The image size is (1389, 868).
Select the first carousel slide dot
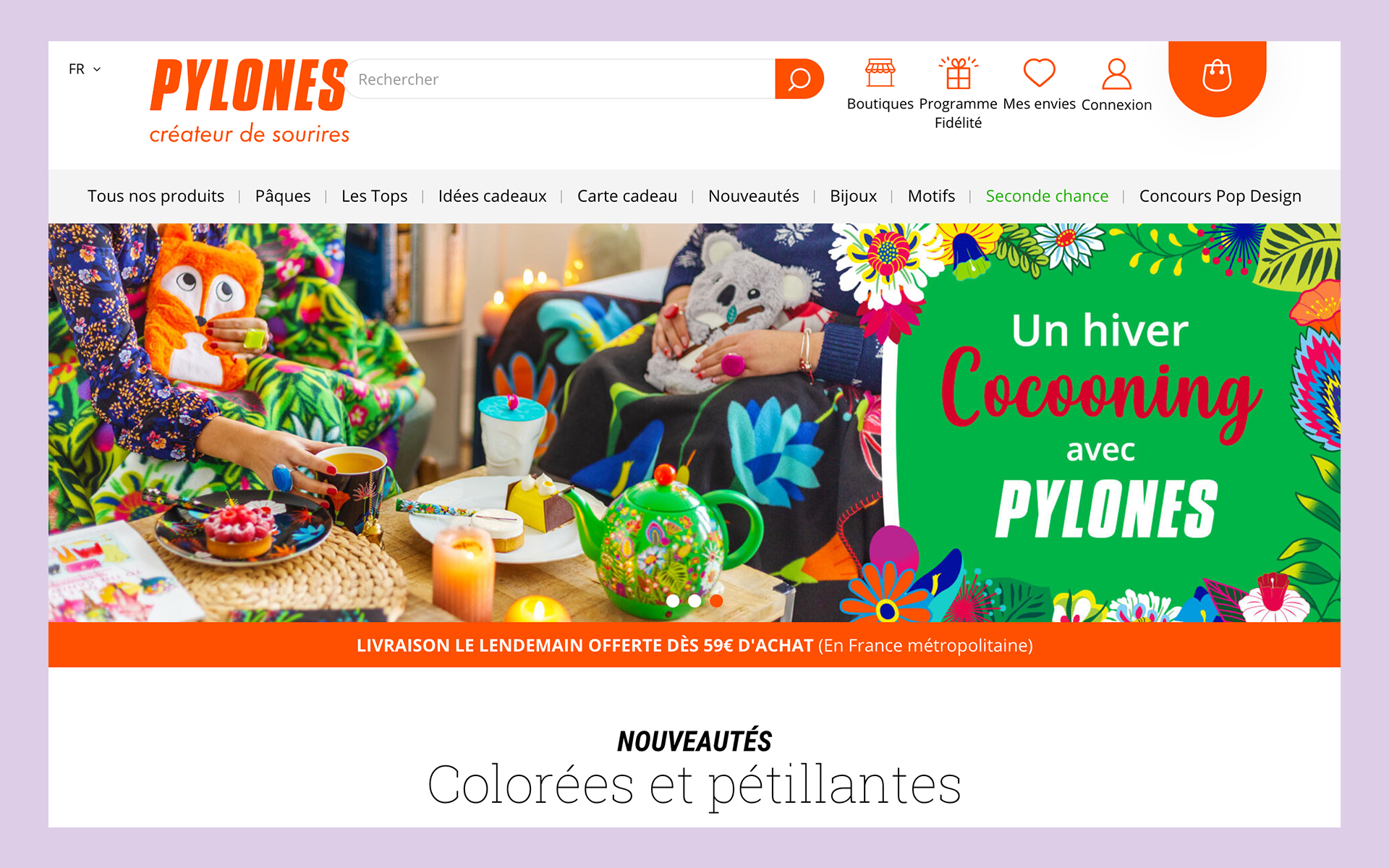(673, 600)
